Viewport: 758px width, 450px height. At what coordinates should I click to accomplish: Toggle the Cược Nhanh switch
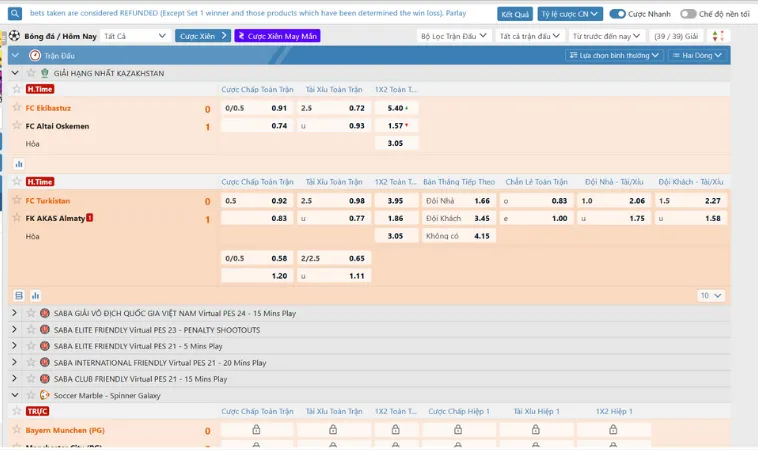click(x=618, y=14)
